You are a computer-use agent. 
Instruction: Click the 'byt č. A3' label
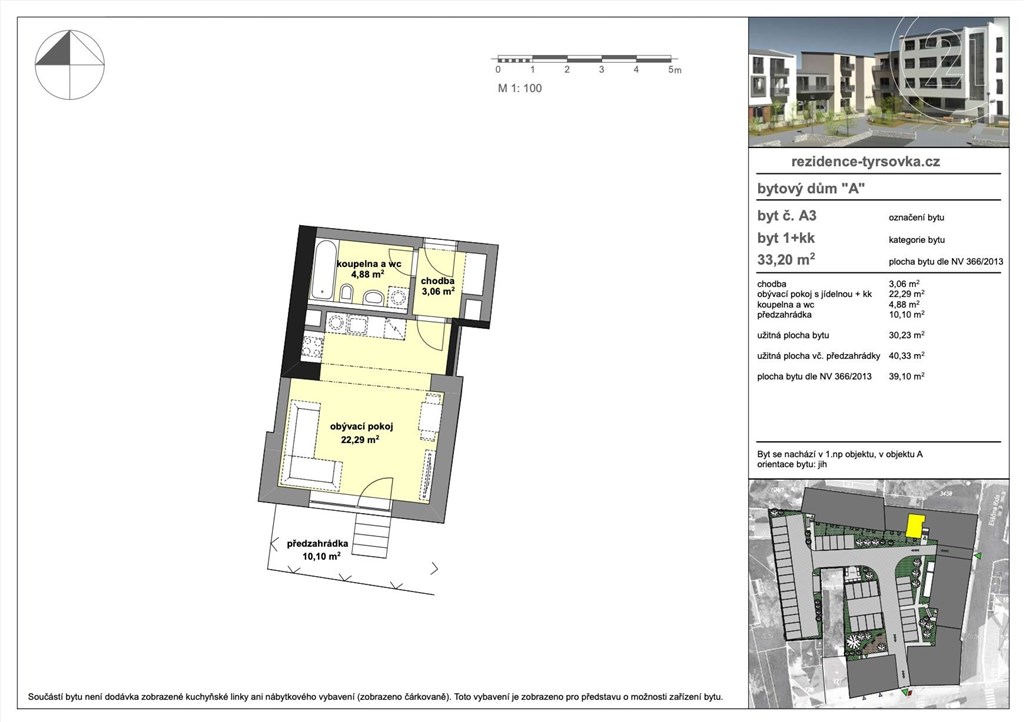click(786, 215)
